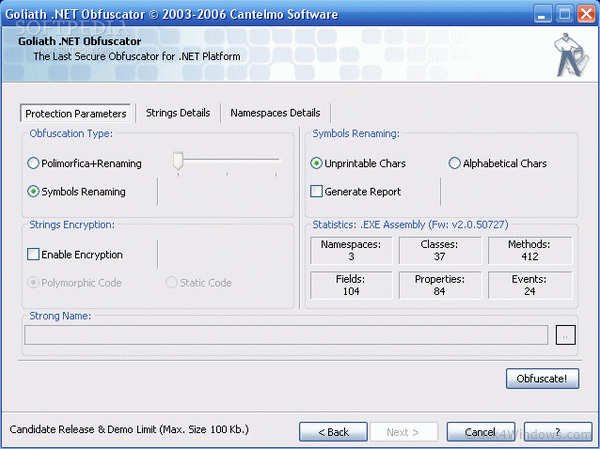Screen dimensions: 600x449
Task: Click the Statistics .EXE Assembly heading
Action: (x=410, y=224)
